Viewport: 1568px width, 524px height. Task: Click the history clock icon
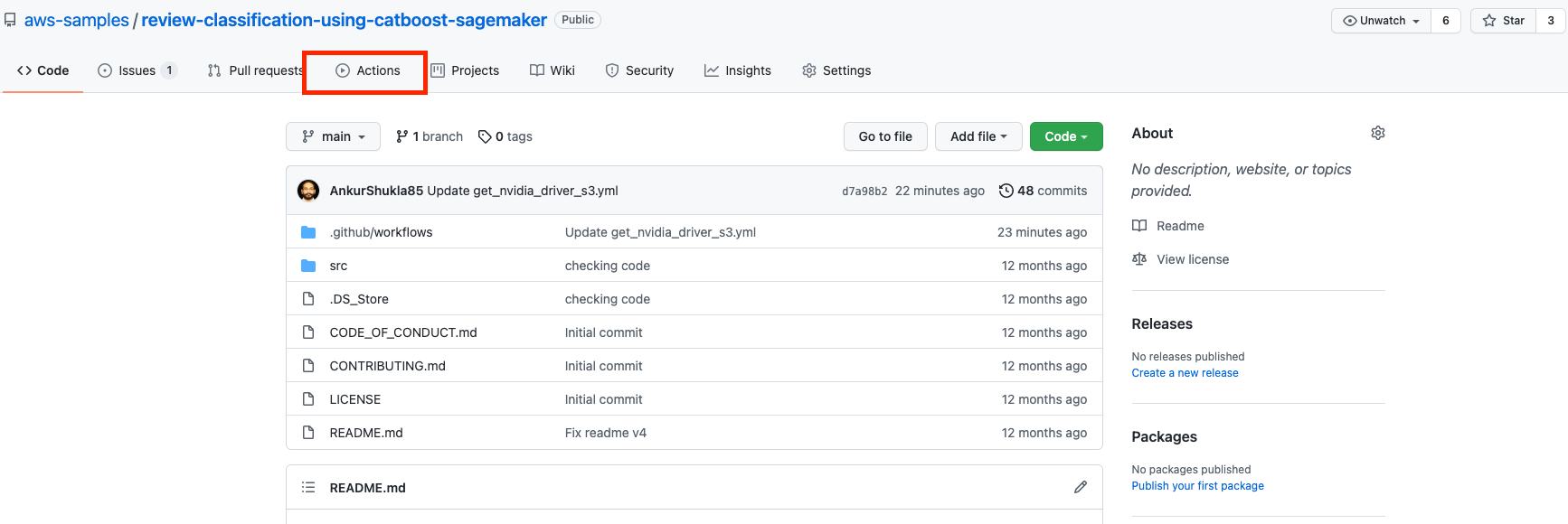[1006, 191]
